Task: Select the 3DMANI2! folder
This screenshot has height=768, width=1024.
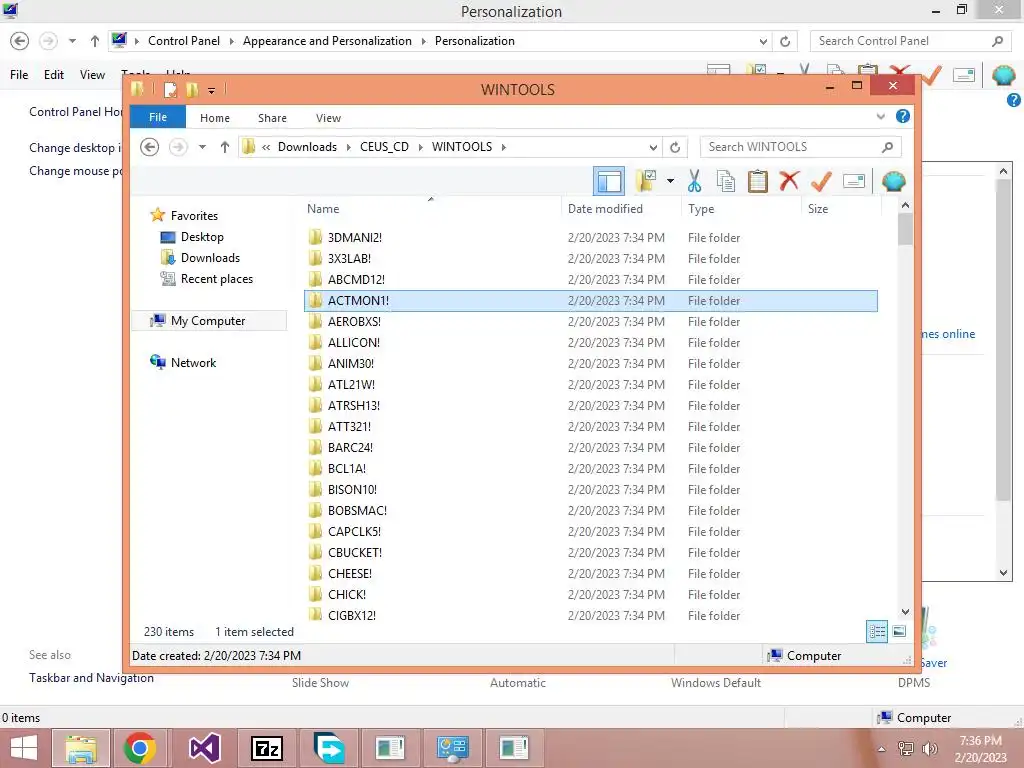Action: coord(590,238)
